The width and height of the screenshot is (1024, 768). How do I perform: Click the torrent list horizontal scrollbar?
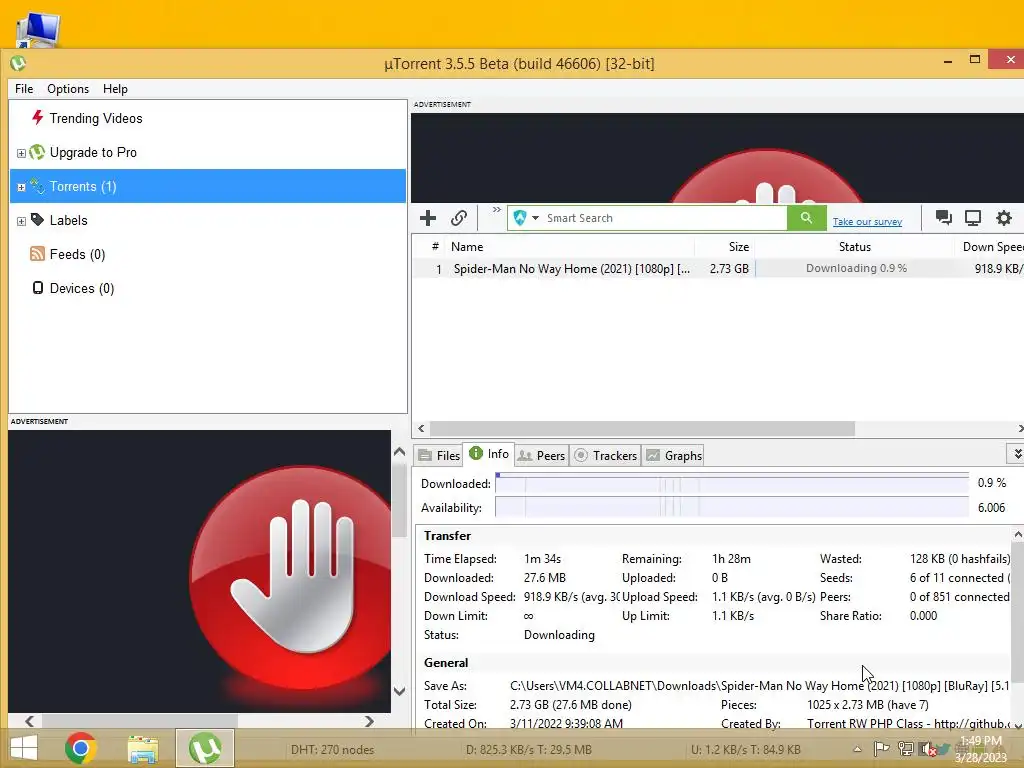pyautogui.click(x=642, y=428)
